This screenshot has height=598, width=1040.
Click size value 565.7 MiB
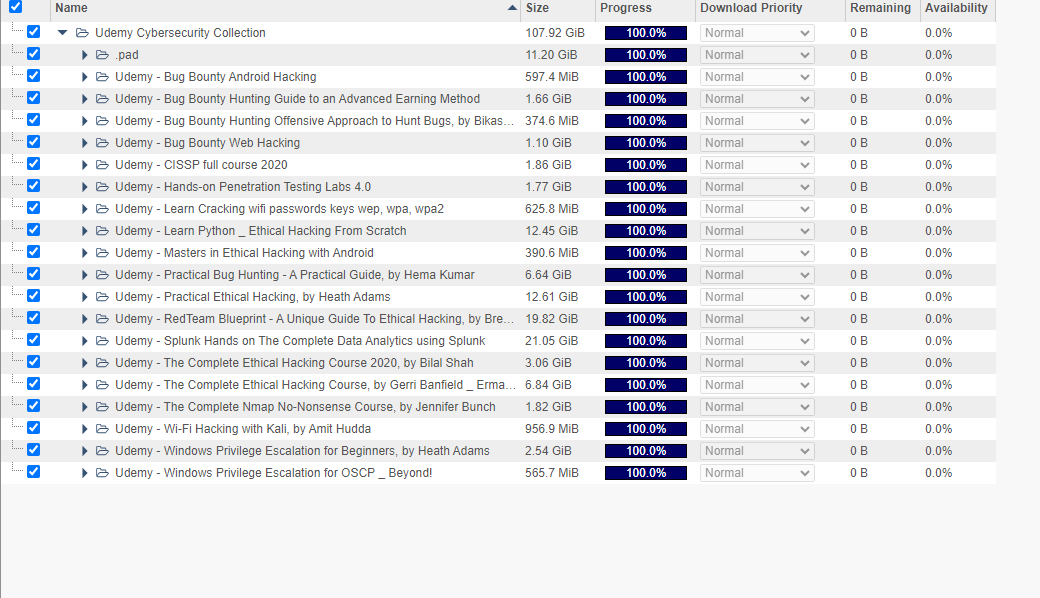[552, 473]
